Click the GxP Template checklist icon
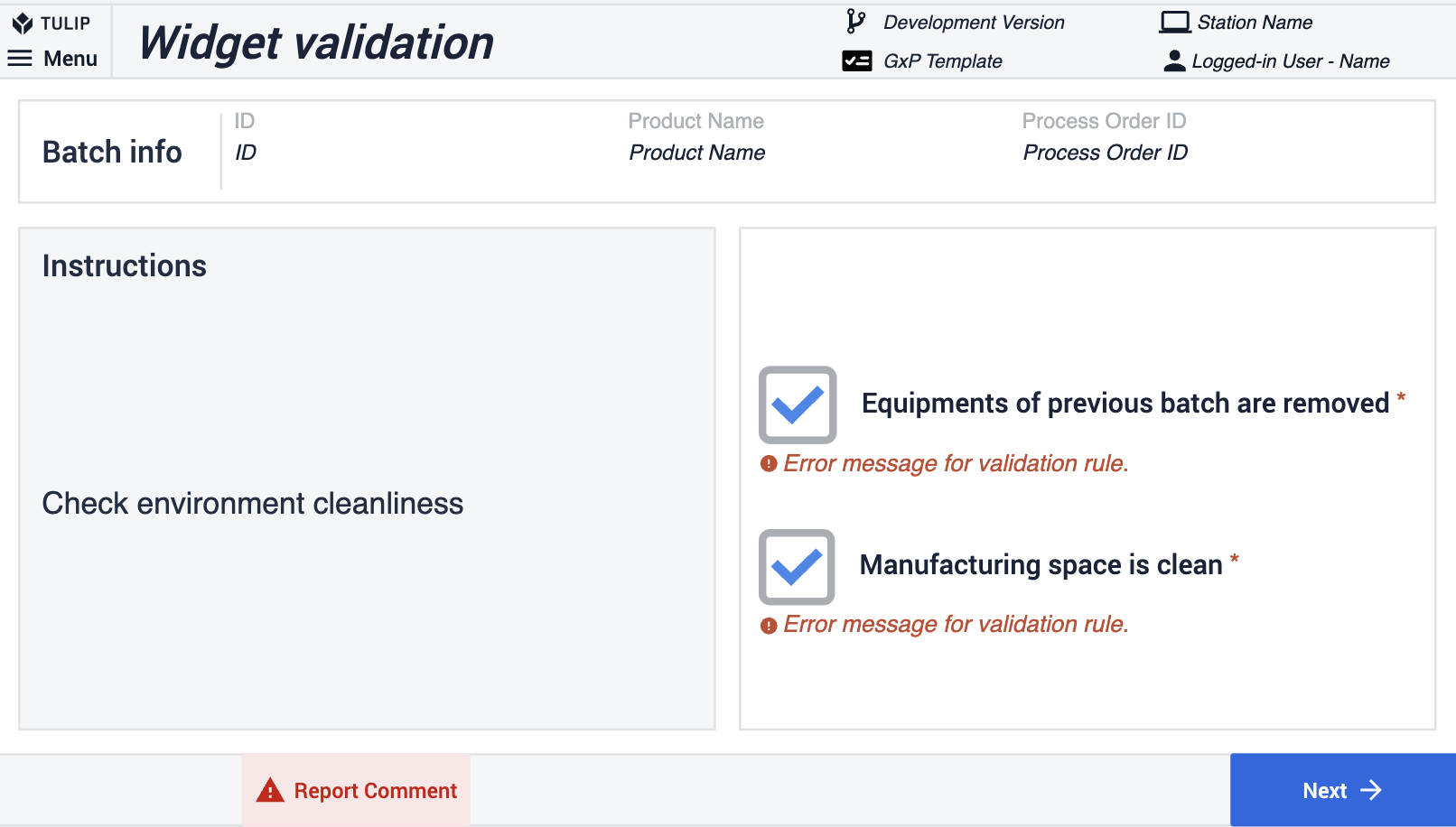This screenshot has width=1456, height=827. (857, 60)
